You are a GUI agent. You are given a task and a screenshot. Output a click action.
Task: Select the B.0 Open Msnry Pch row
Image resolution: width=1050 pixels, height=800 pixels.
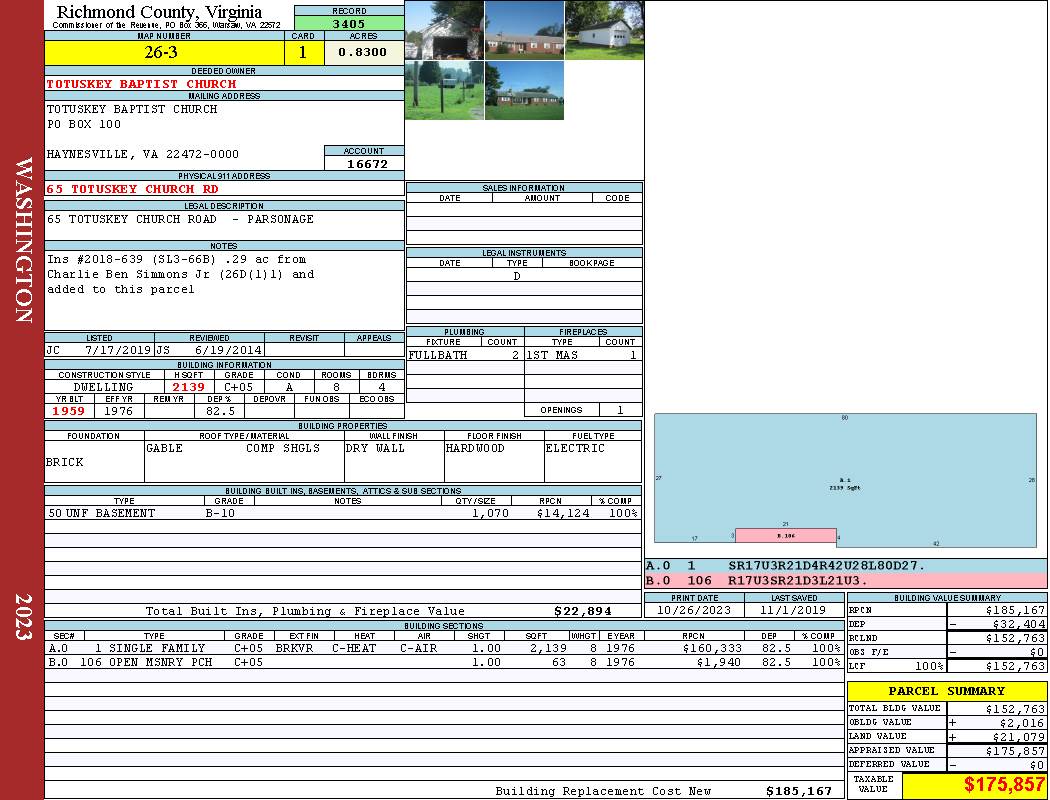pos(442,662)
